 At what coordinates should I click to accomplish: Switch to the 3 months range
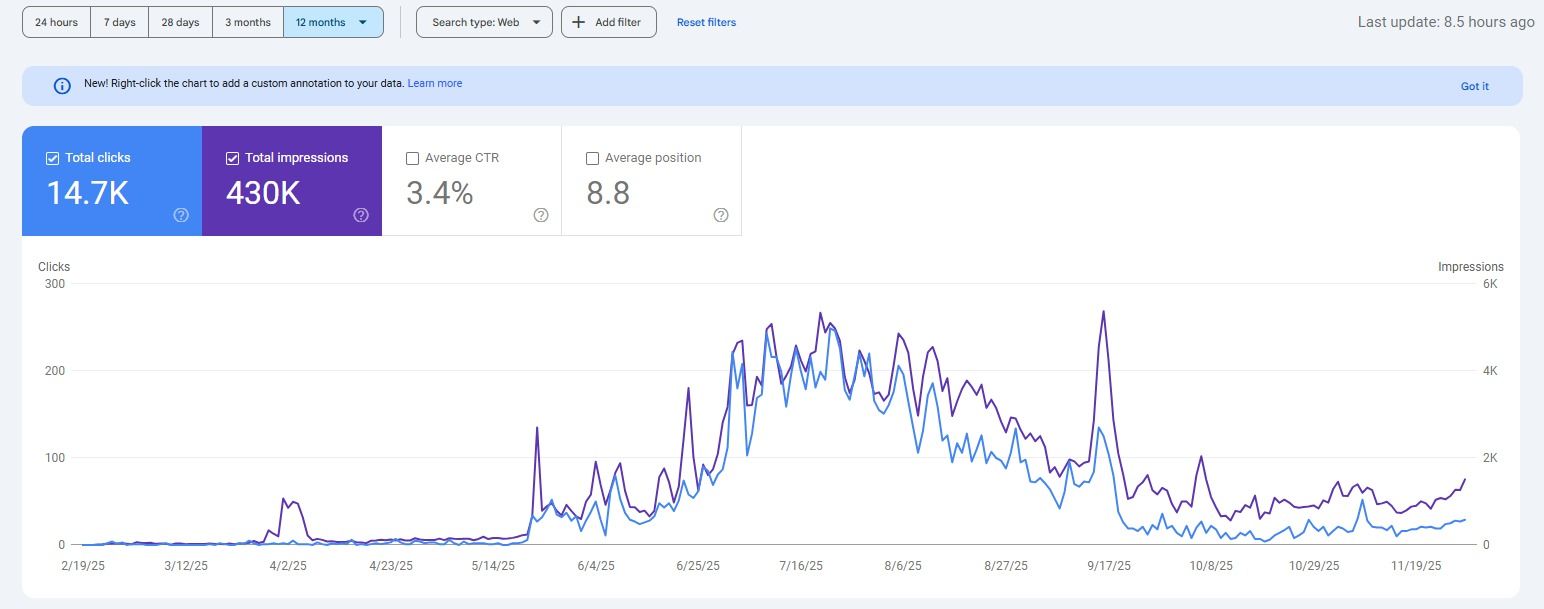[x=247, y=22]
